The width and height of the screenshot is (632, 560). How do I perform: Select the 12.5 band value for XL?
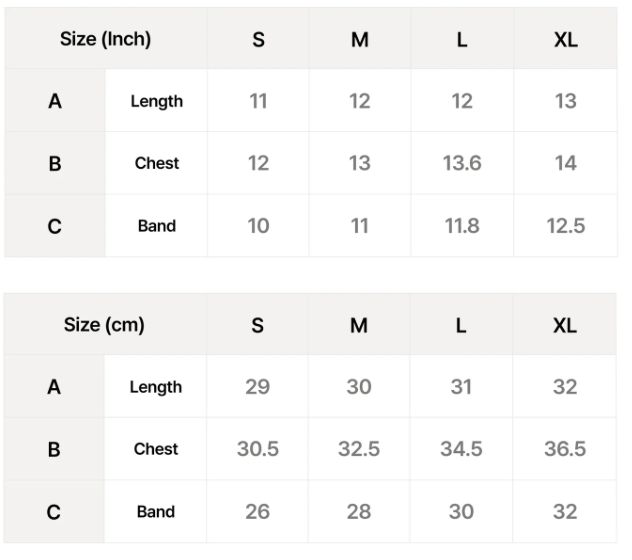point(565,226)
